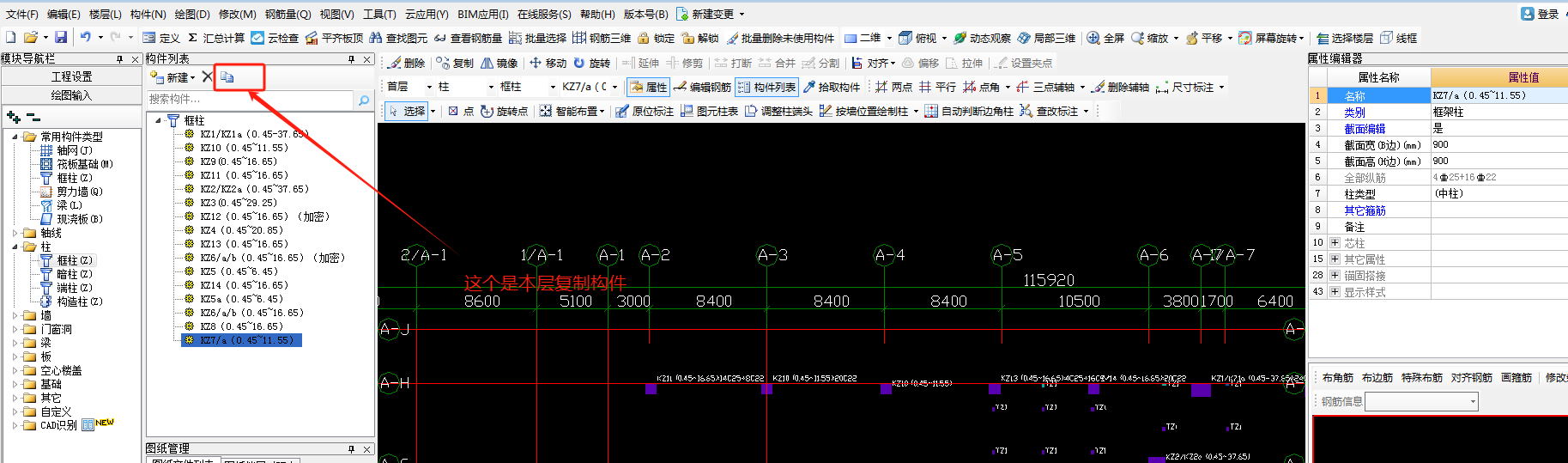Click the 对齐钢筋 button
Screen dimensions: 1568x463
[1471, 378]
